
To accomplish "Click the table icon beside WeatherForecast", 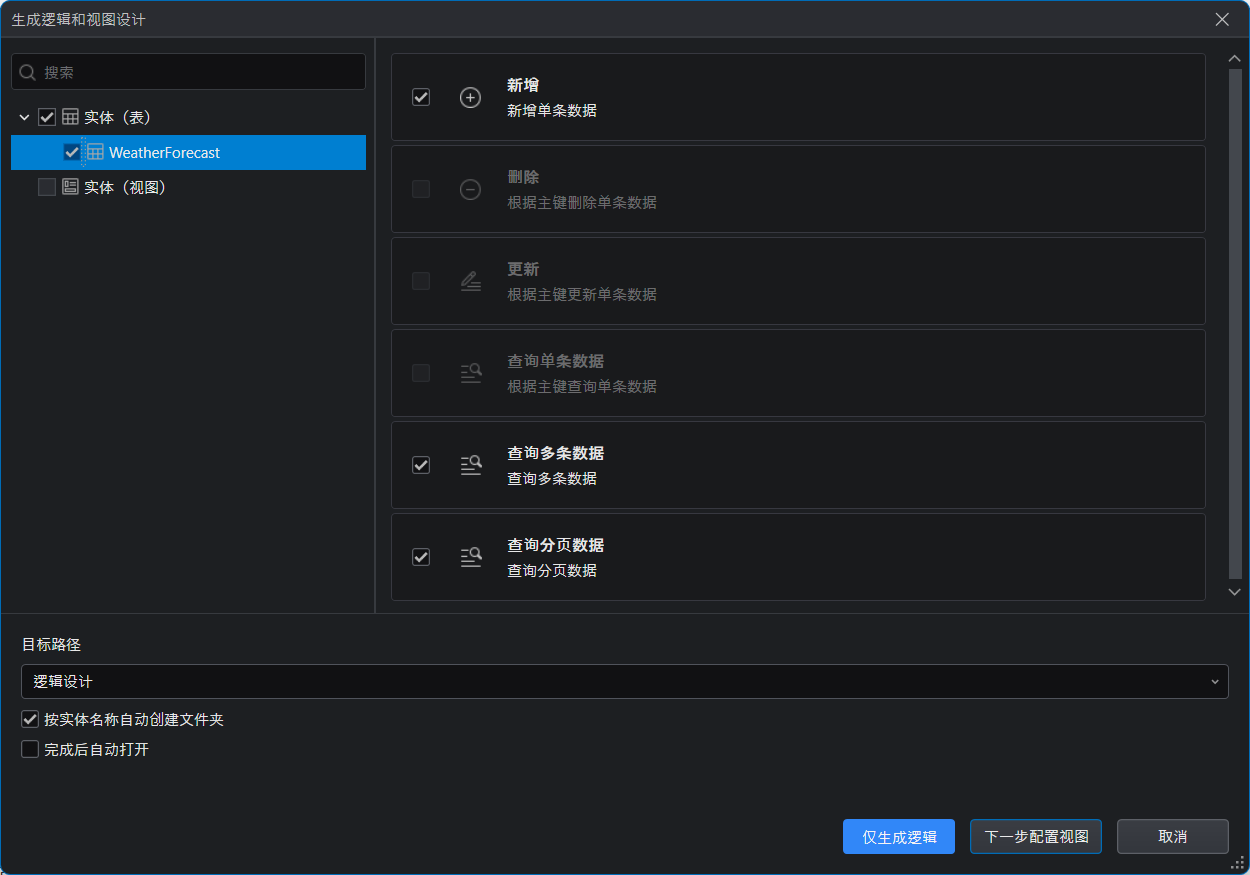I will click(x=95, y=153).
